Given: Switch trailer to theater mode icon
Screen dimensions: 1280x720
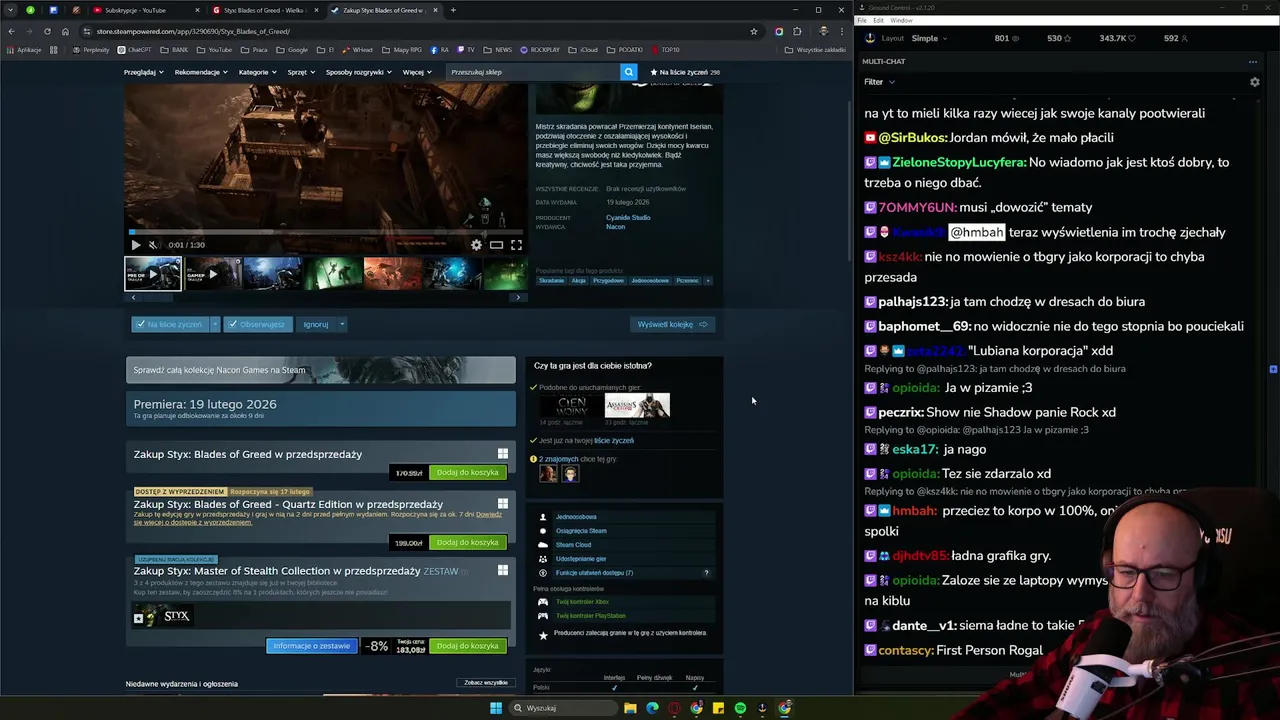Looking at the screenshot, I should 496,245.
